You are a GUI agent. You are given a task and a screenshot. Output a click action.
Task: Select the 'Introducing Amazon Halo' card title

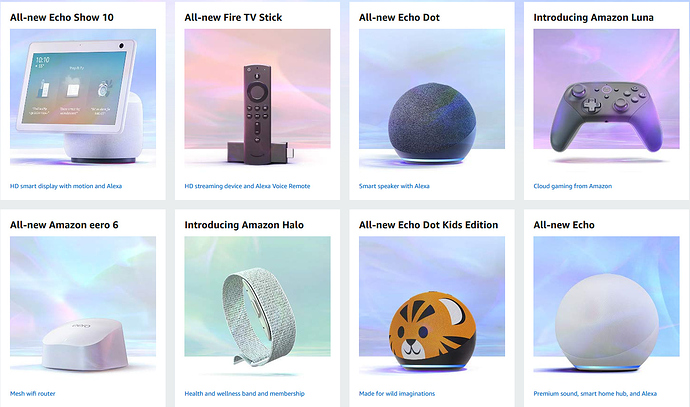(244, 225)
